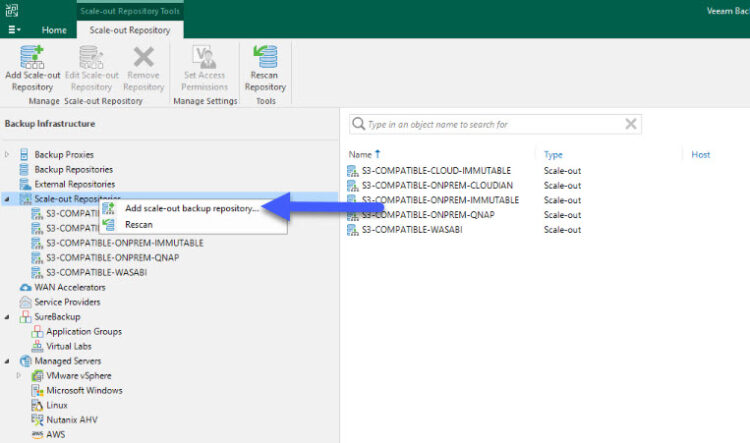
Task: Expand the VMware vSphere node
Action: click(20, 376)
